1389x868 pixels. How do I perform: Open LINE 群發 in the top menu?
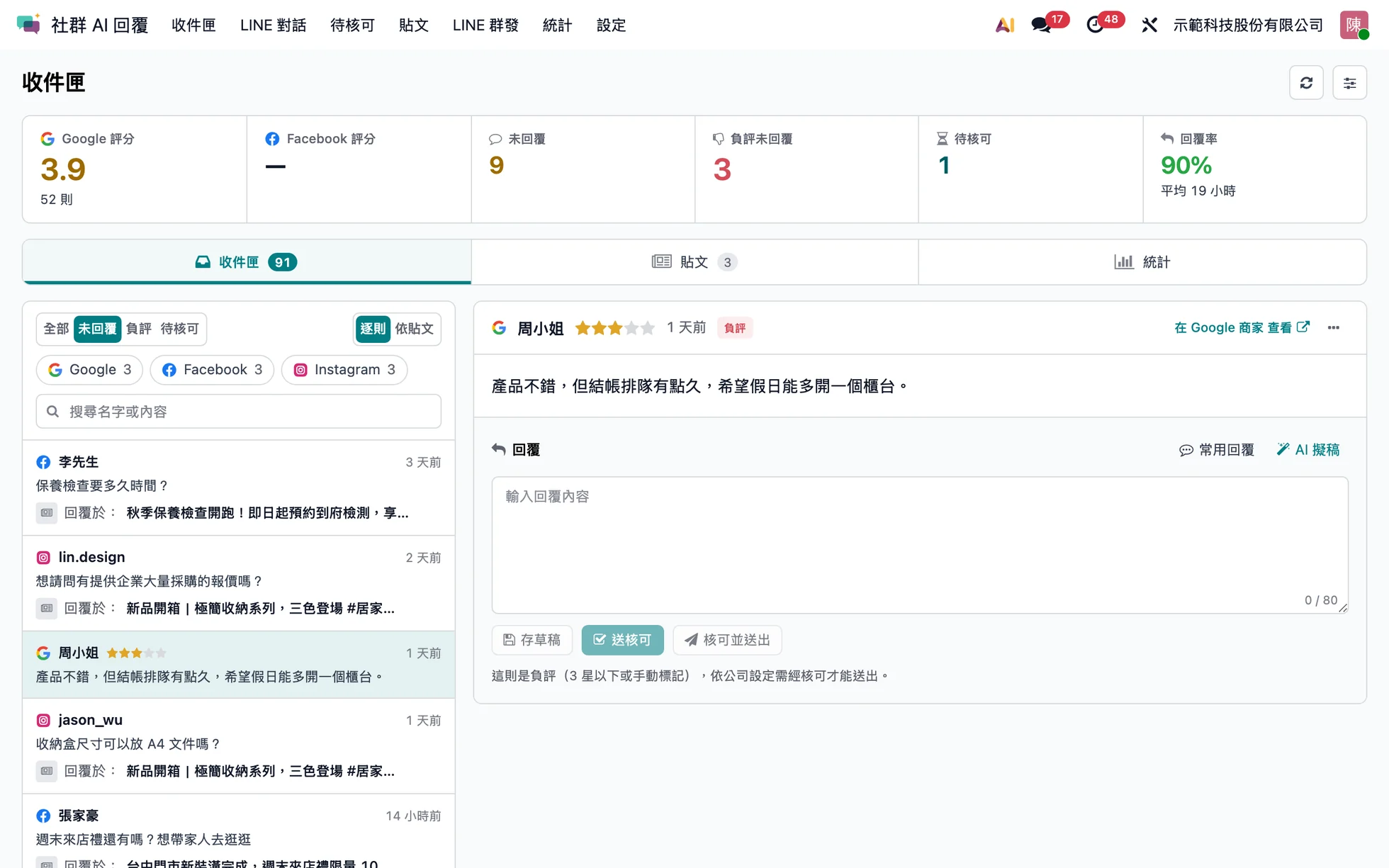click(485, 26)
